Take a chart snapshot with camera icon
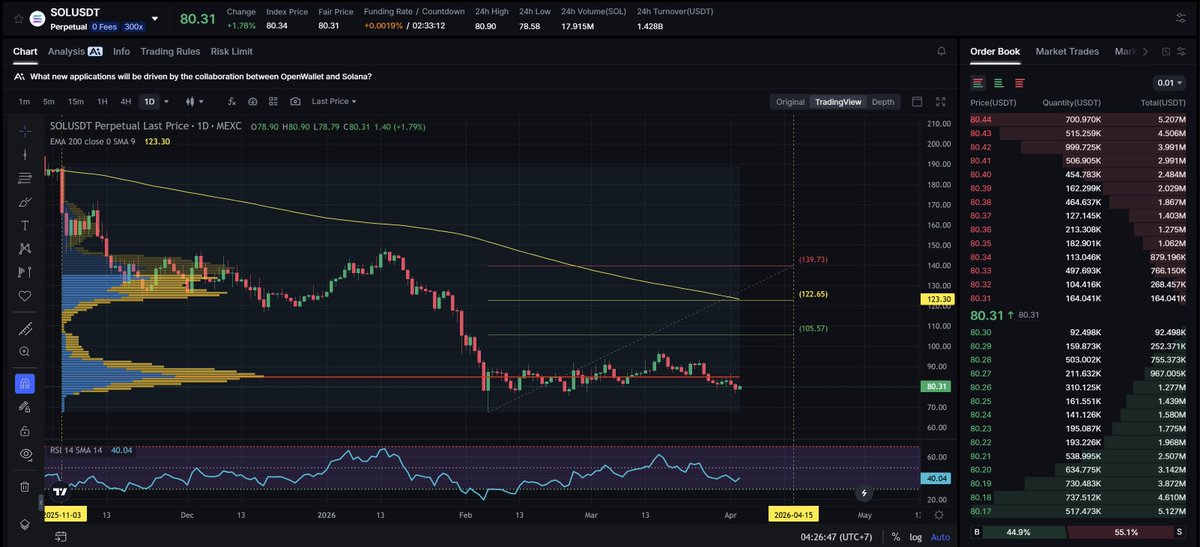This screenshot has height=547, width=1200. (295, 101)
